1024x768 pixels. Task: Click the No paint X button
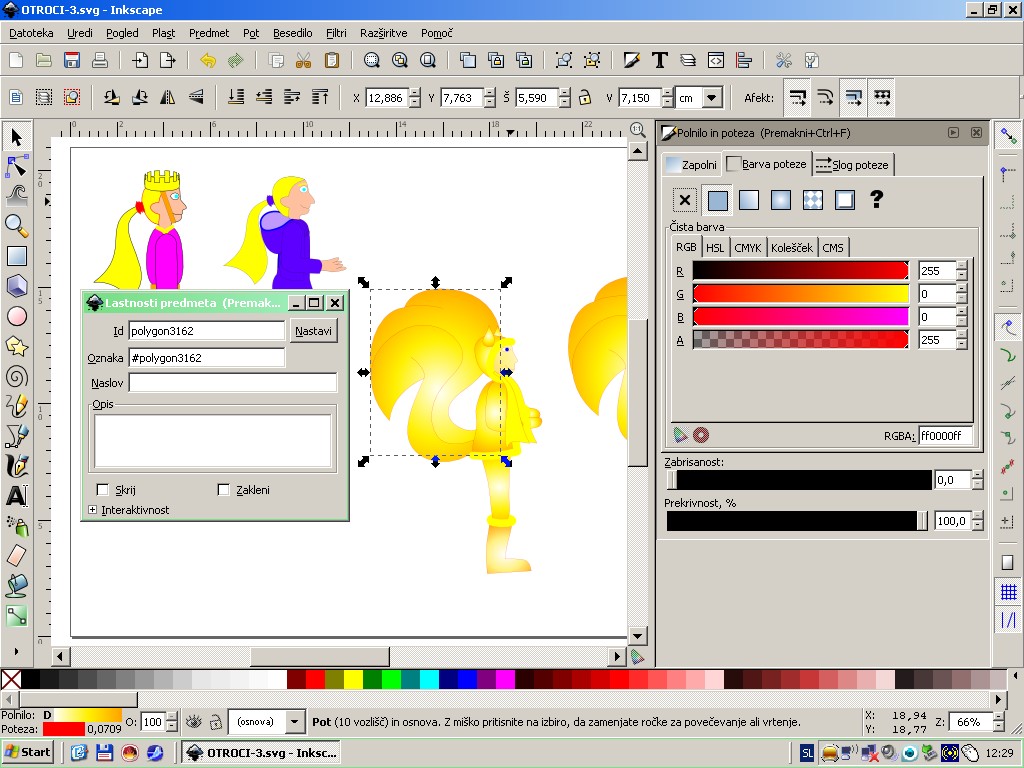(x=684, y=200)
